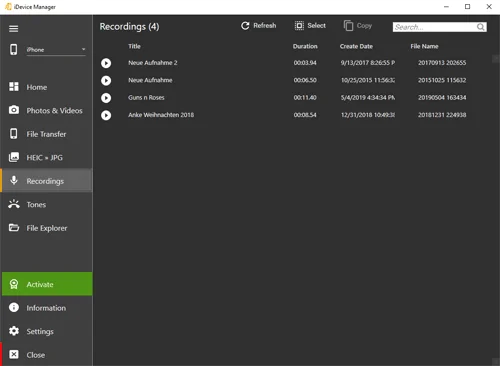Click the Copy toolbar button
The height and width of the screenshot is (366, 500).
click(358, 26)
